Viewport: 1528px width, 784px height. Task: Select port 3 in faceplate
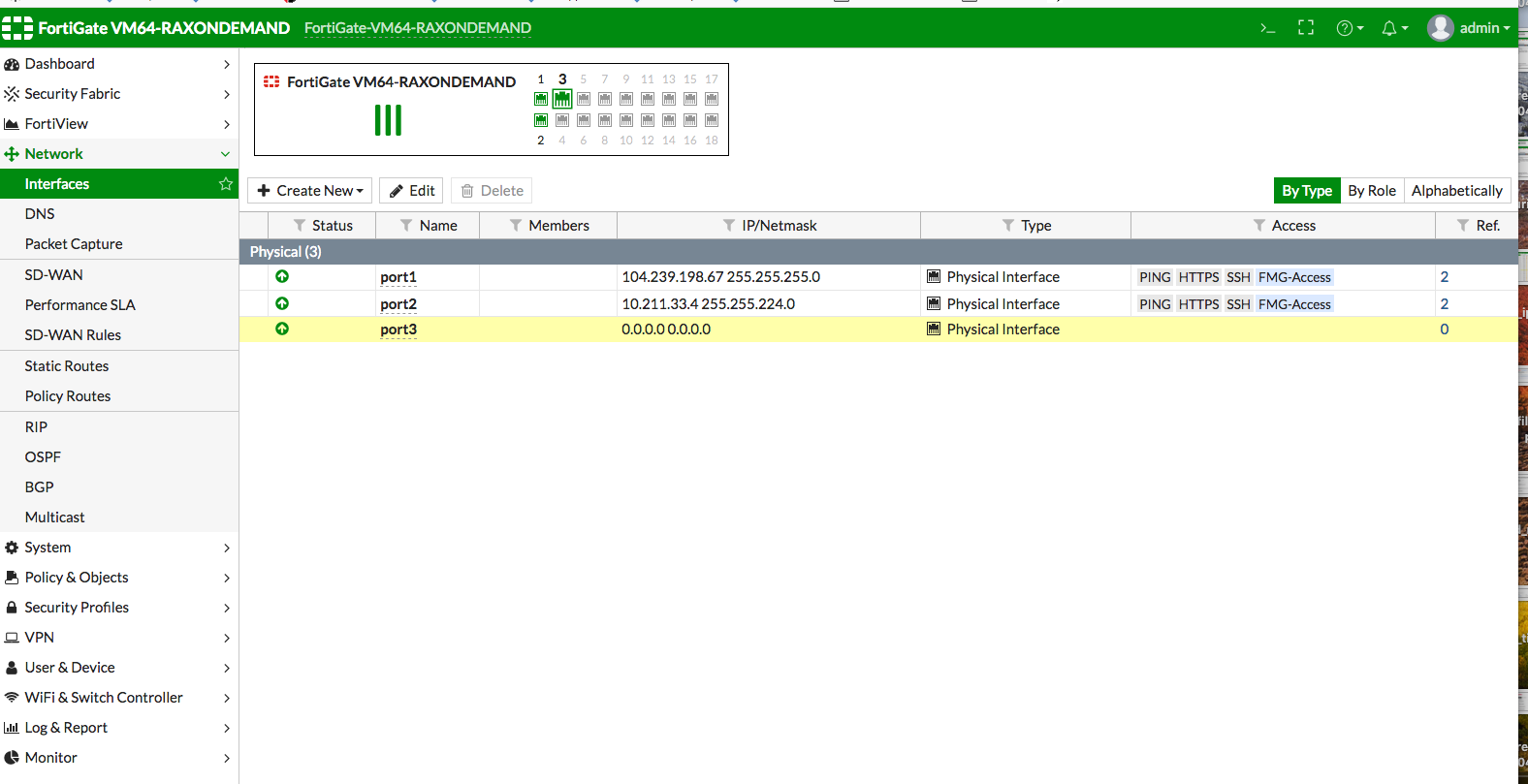tap(562, 99)
